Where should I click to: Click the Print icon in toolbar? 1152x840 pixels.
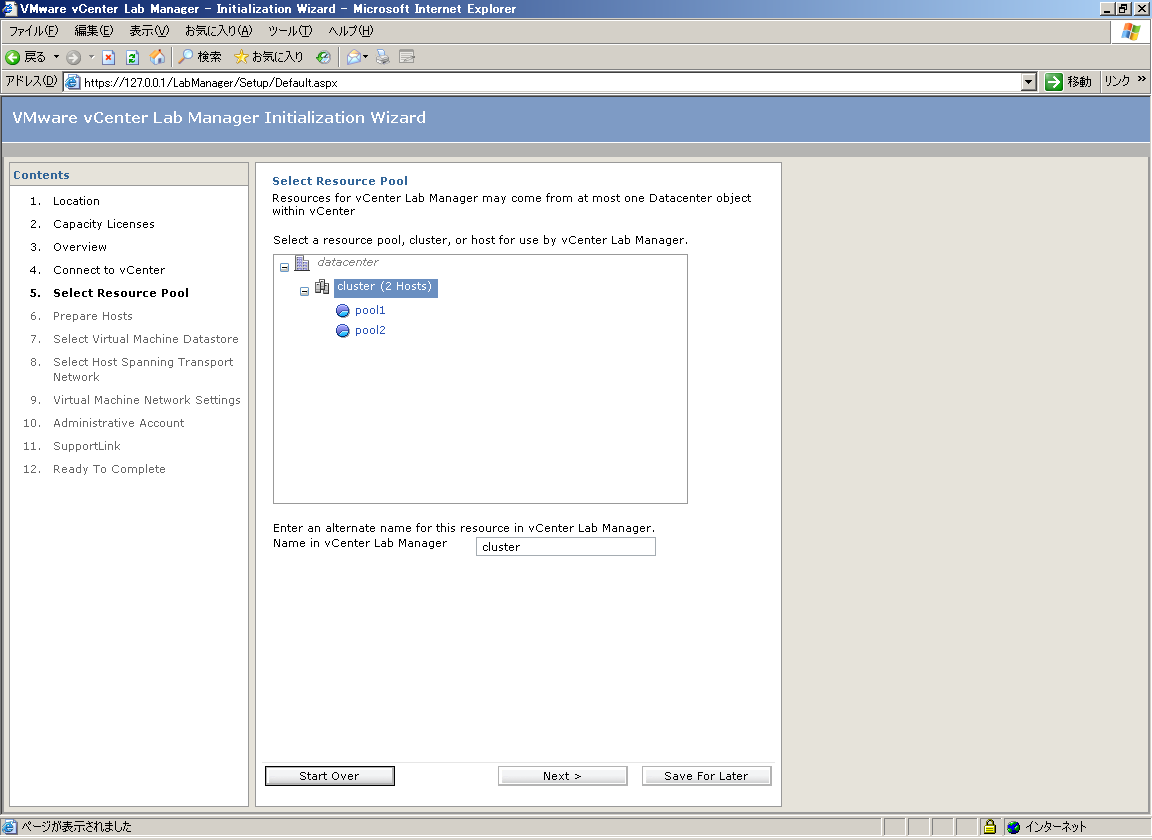click(x=382, y=57)
